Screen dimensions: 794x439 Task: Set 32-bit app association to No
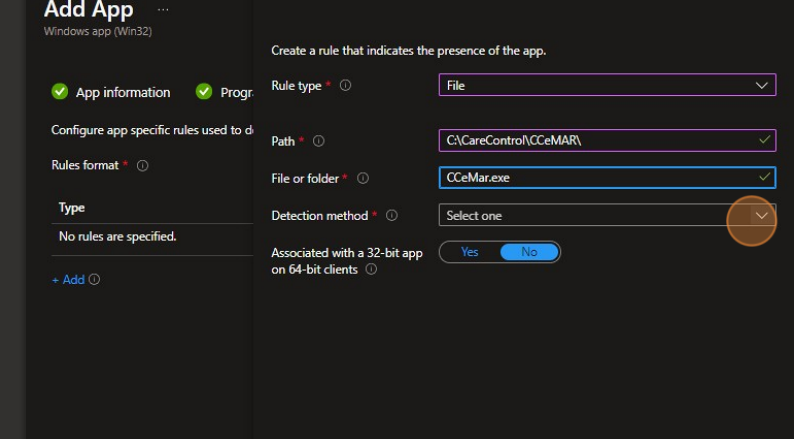click(529, 252)
